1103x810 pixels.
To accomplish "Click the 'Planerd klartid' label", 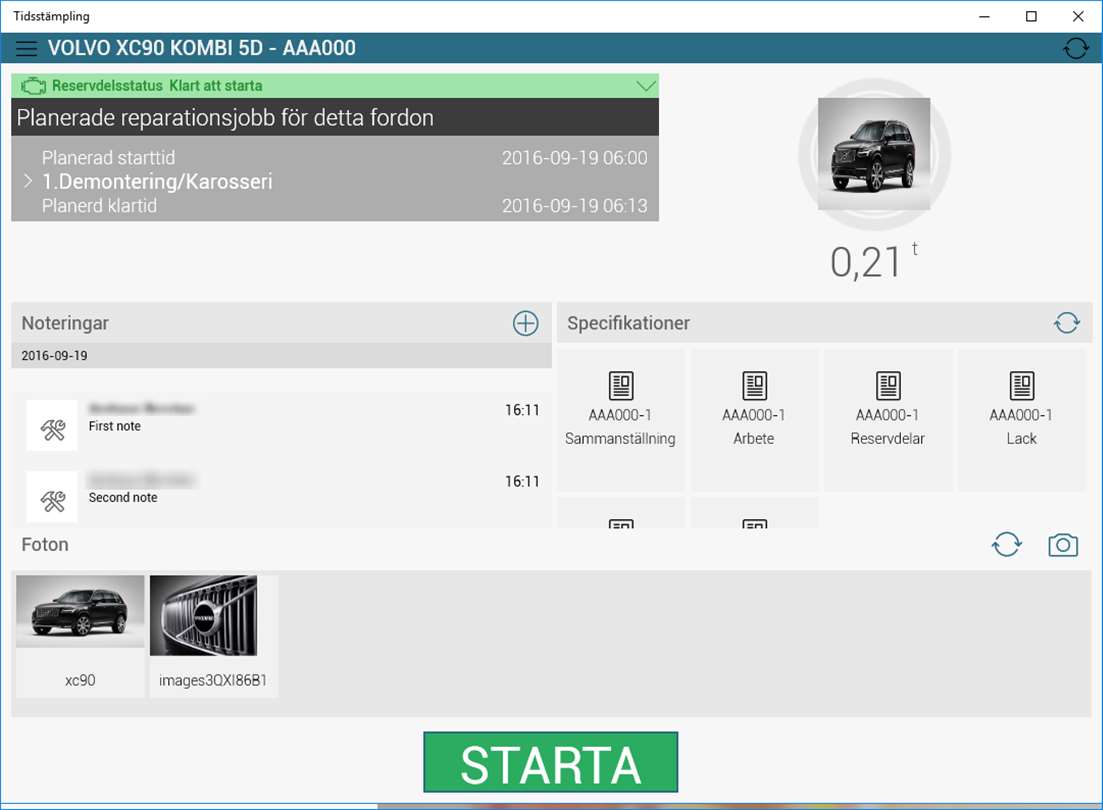I will pos(99,205).
